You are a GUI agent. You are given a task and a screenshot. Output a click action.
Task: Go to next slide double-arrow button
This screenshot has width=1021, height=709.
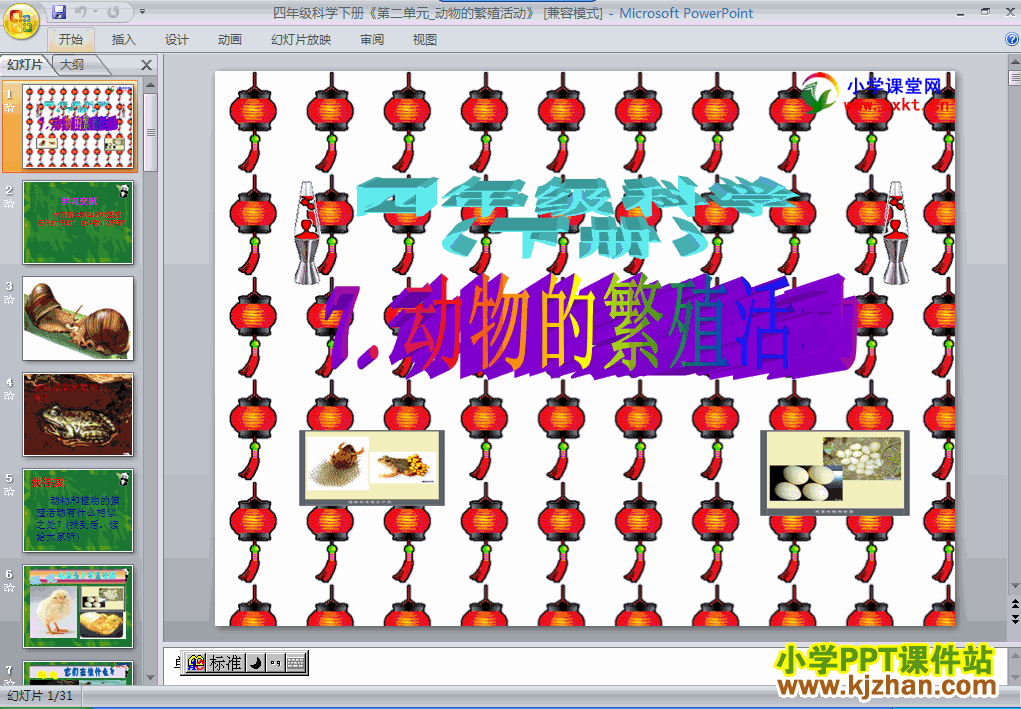(x=1015, y=619)
